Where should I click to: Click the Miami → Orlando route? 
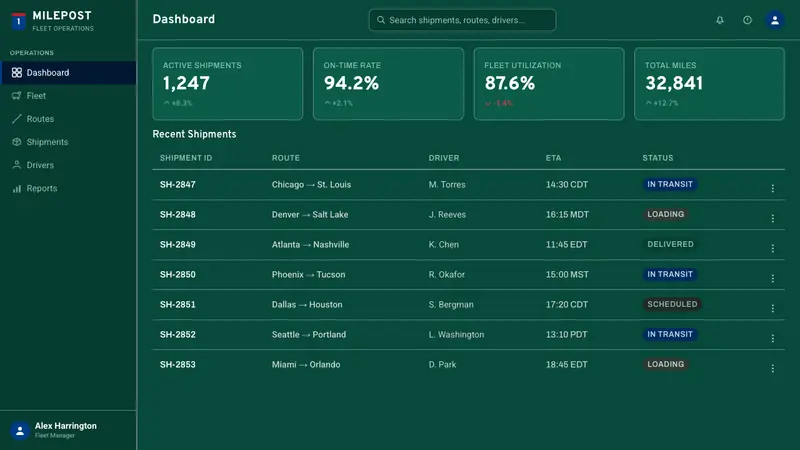click(x=306, y=365)
